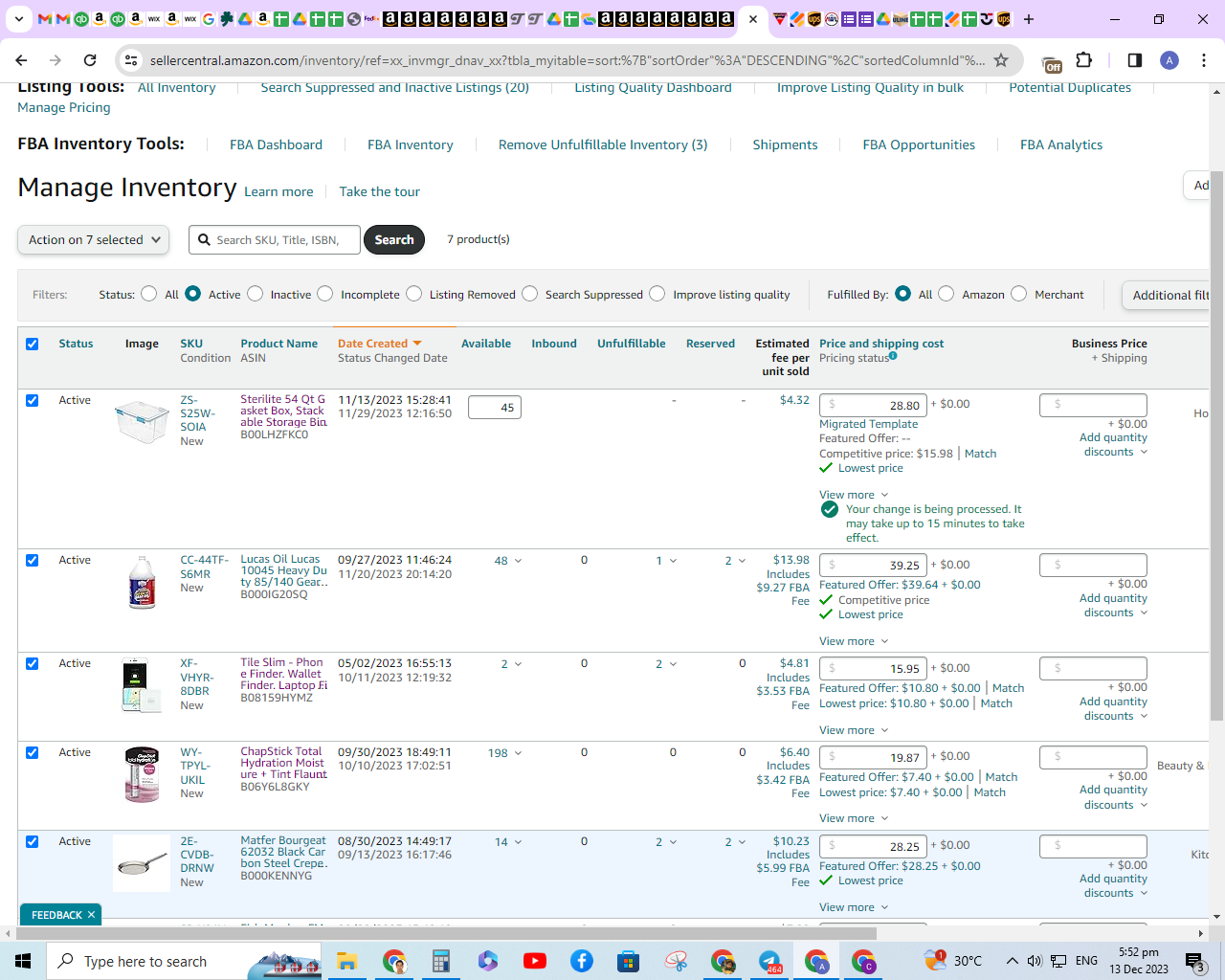The image size is (1225, 980).
Task: Open the FBA Analytics tab
Action: 1061,145
